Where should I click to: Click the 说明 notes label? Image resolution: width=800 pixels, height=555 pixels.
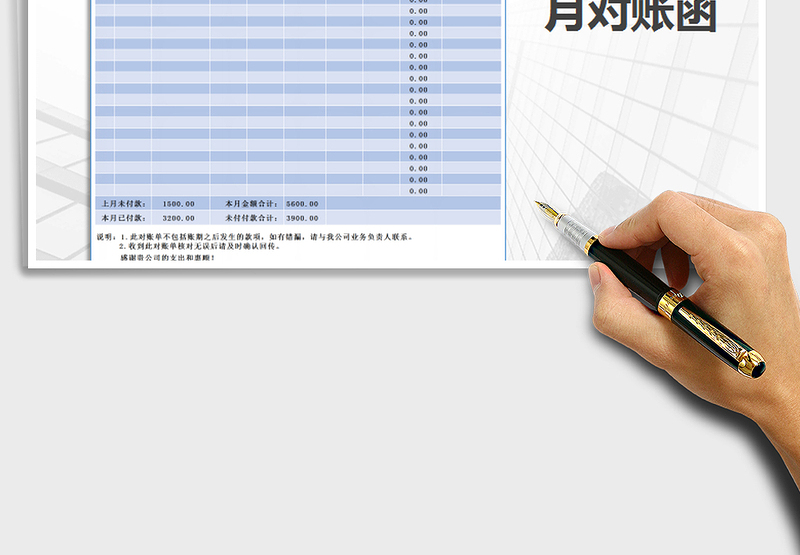click(106, 237)
